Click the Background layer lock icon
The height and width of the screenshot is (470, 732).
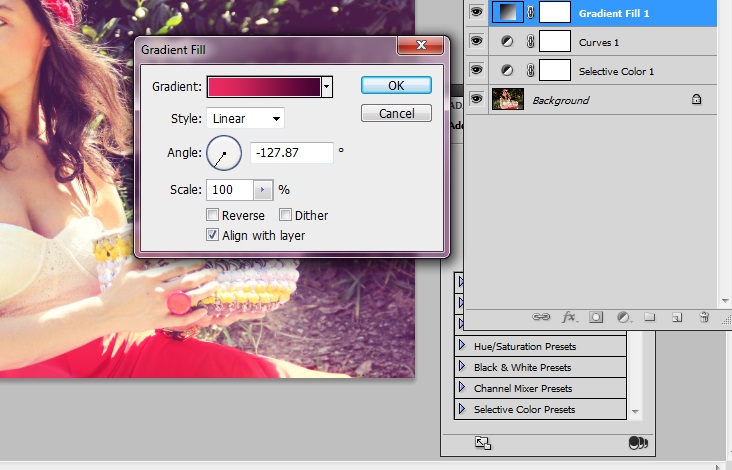[696, 100]
